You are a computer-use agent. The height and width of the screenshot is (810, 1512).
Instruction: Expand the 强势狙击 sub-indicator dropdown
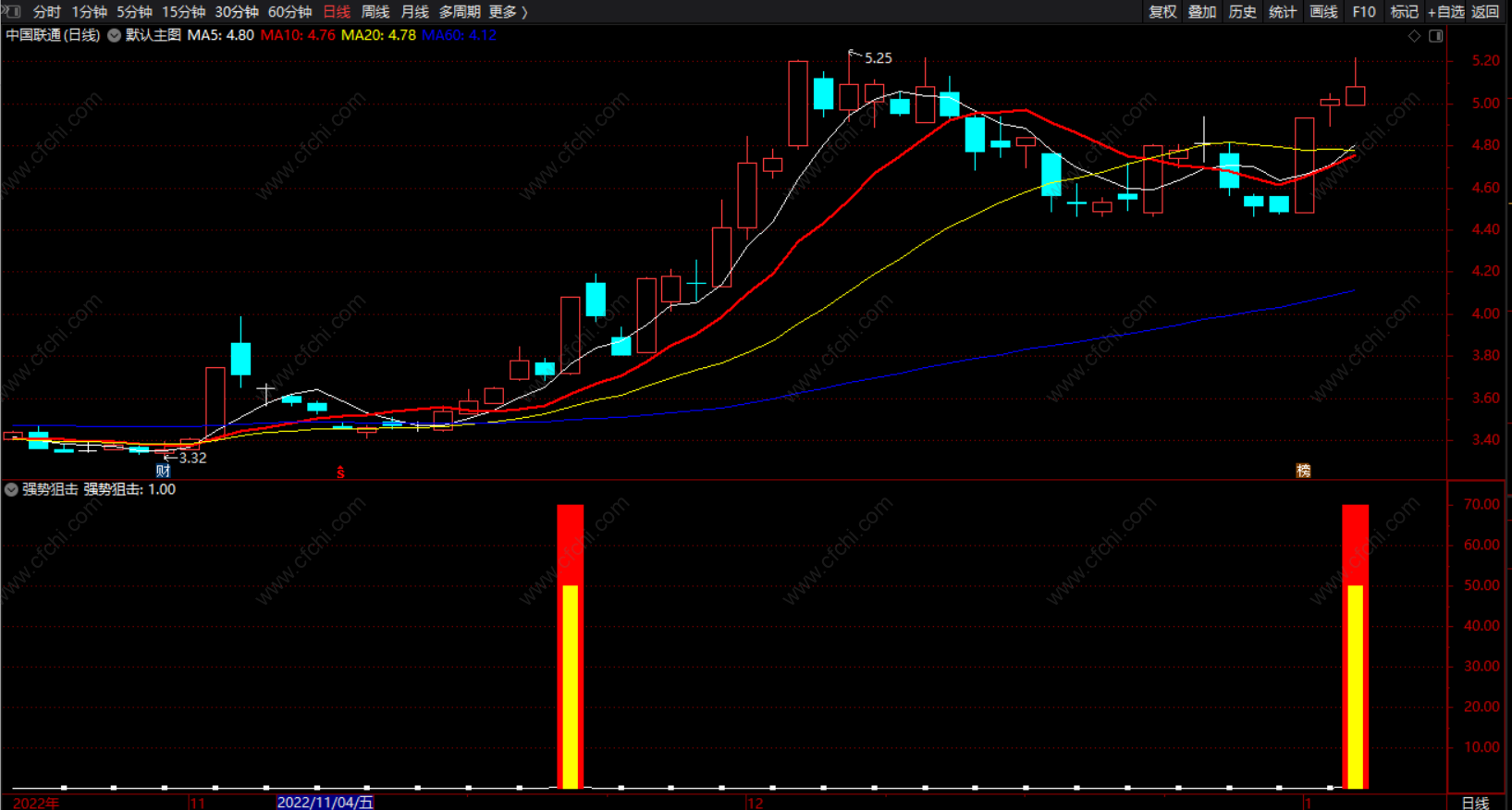point(11,489)
